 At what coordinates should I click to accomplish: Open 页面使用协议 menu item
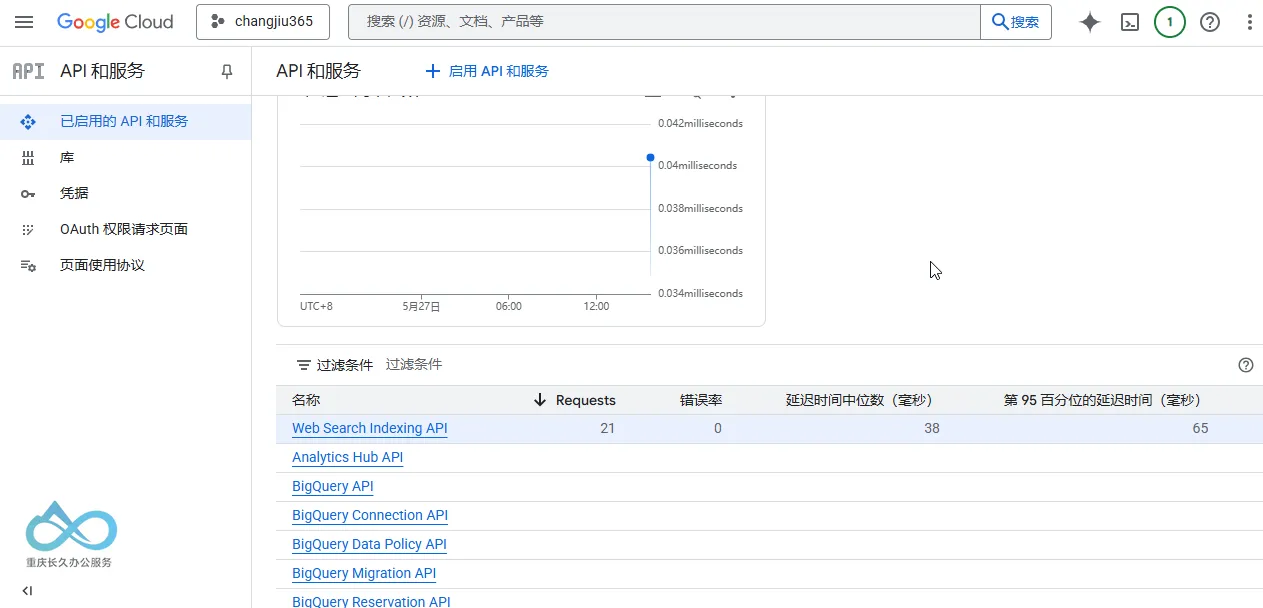(x=125, y=265)
